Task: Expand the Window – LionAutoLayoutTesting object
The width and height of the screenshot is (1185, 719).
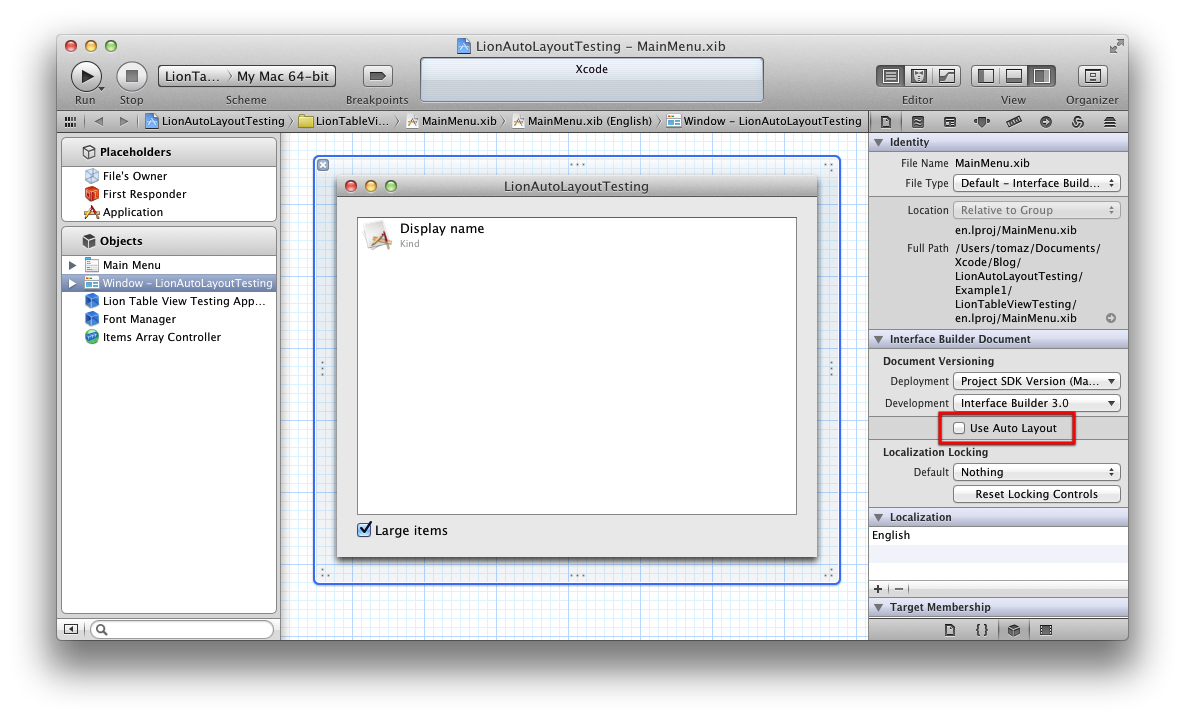Action: [73, 284]
